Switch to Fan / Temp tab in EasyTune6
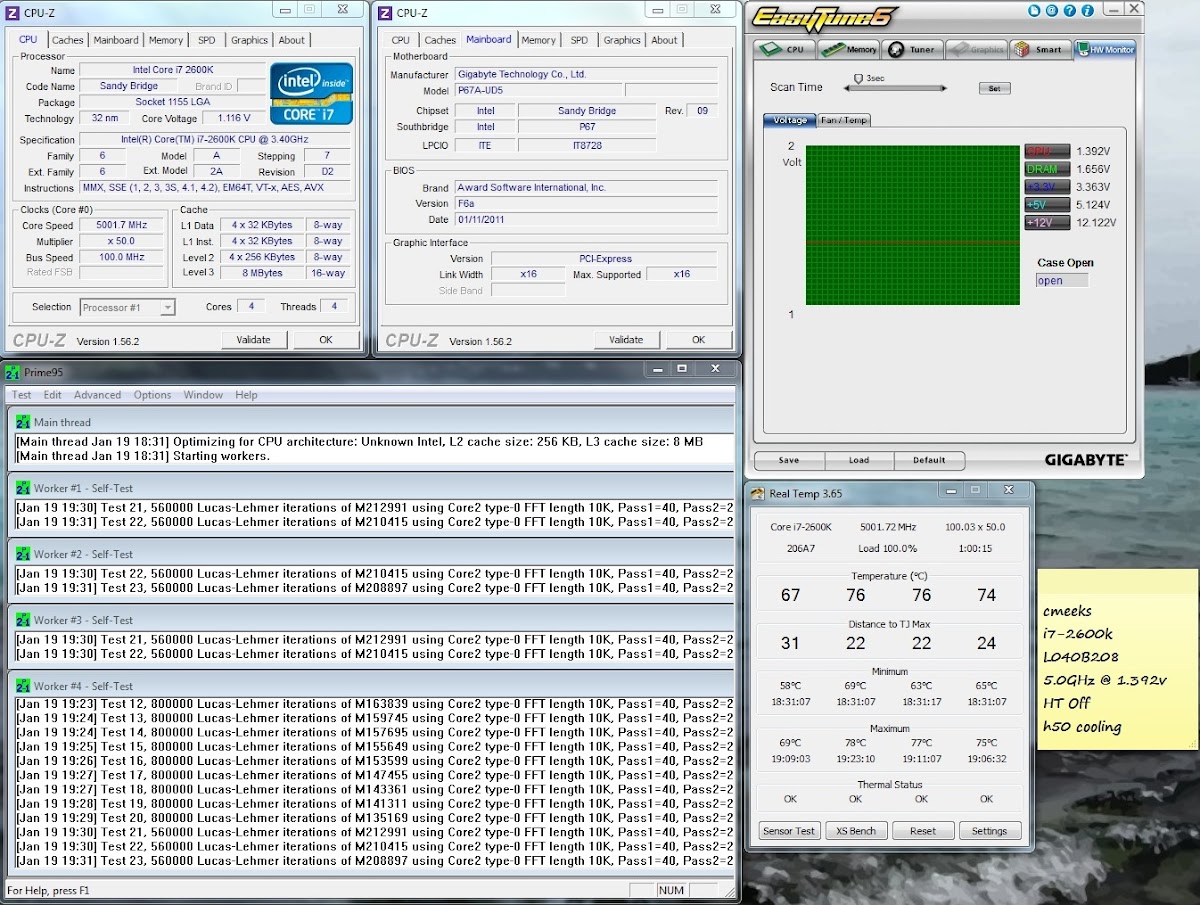This screenshot has width=1200, height=905. 845,120
